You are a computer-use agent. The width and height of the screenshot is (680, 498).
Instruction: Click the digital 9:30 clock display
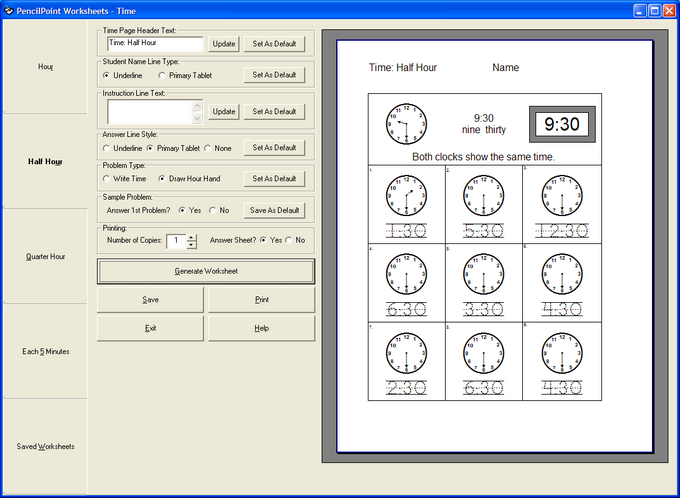click(562, 124)
